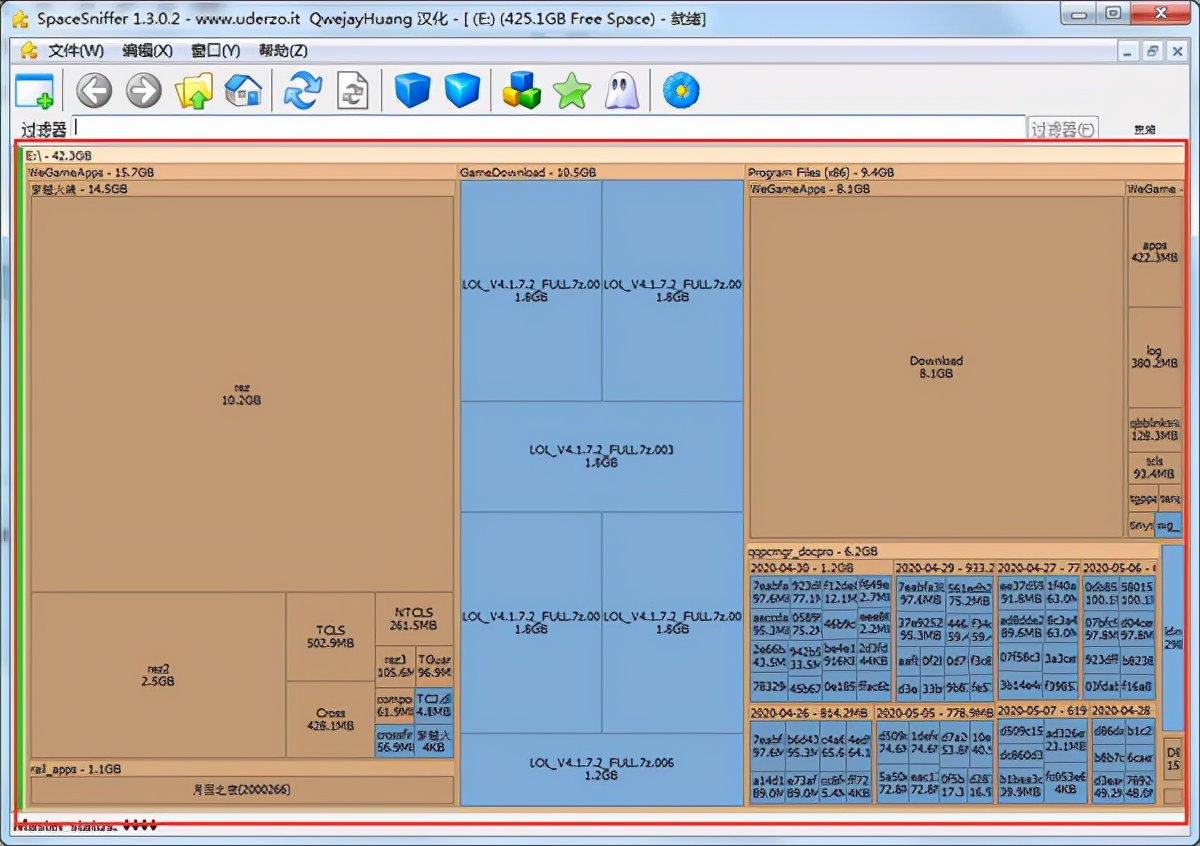Open the 窗口(Y) menu
This screenshot has width=1200, height=846.
[x=216, y=50]
